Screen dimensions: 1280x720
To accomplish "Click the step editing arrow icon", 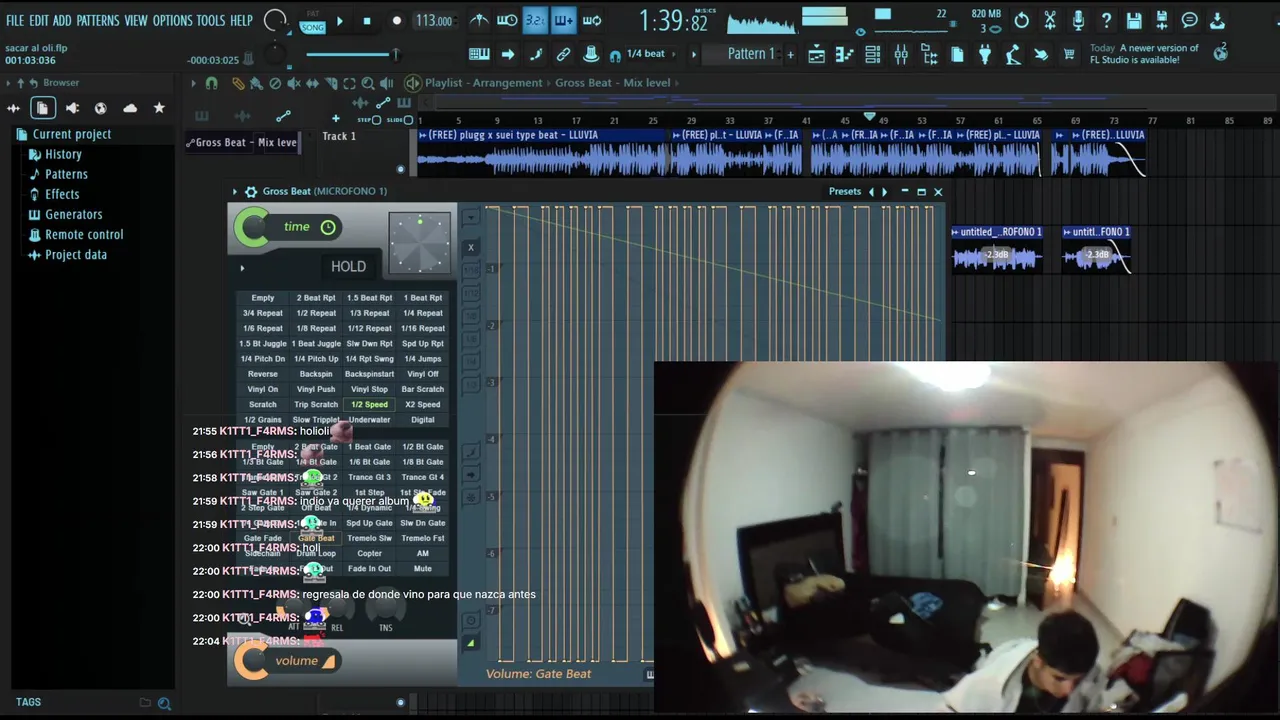I will pos(508,54).
